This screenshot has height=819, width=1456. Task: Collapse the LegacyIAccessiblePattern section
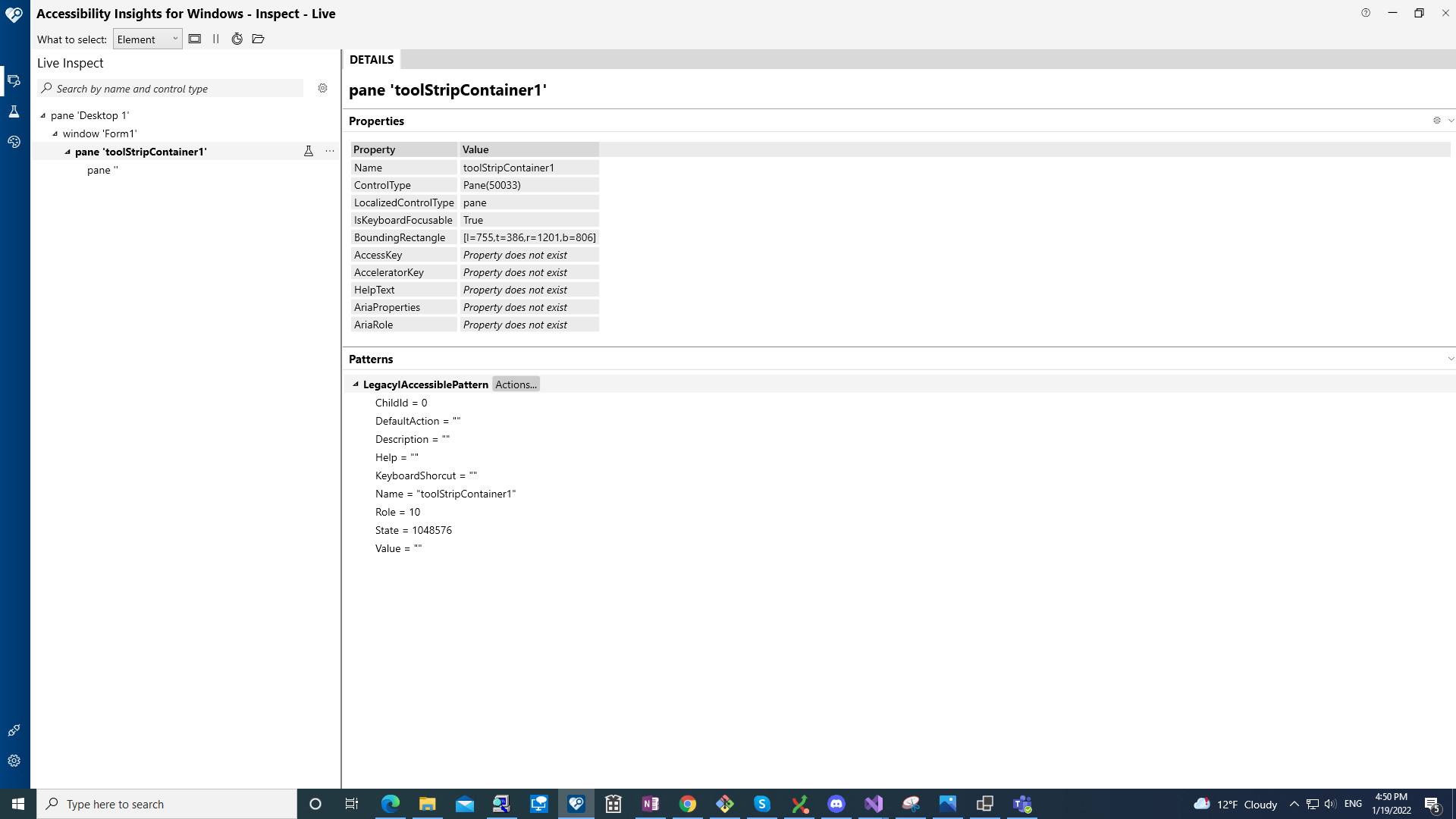coord(356,384)
